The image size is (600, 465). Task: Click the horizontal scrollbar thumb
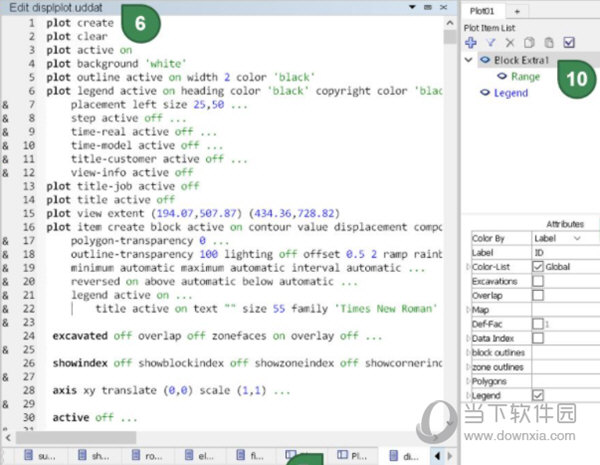pyautogui.click(x=76, y=437)
